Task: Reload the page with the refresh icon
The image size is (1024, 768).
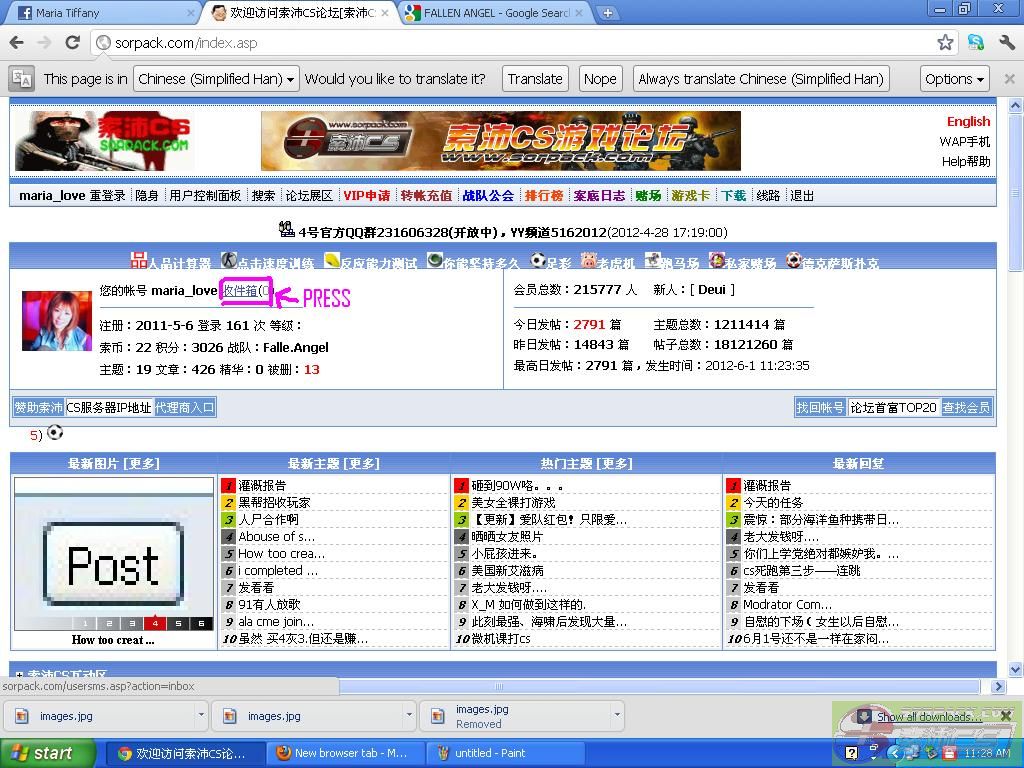Action: click(x=72, y=42)
